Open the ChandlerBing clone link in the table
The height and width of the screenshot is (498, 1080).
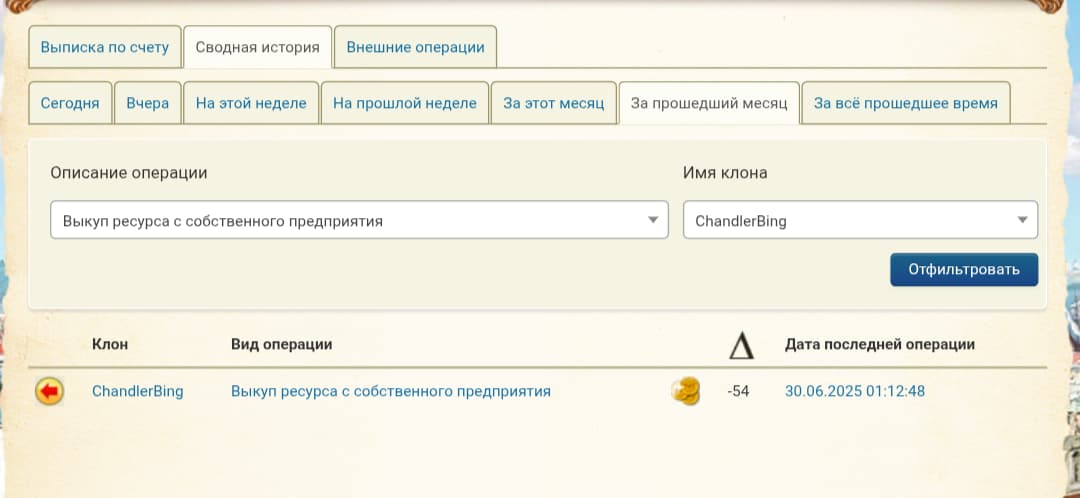(x=138, y=392)
